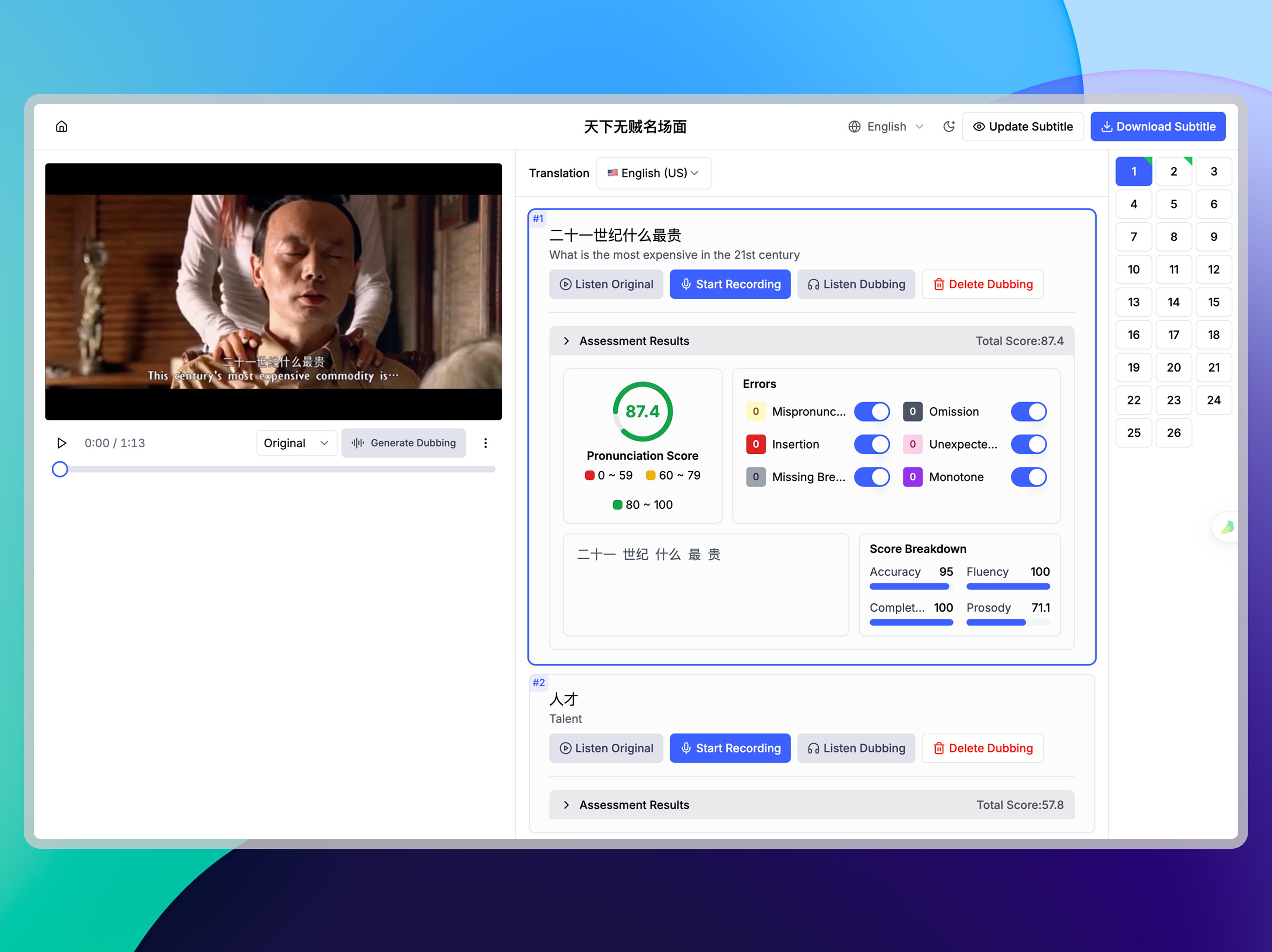Click the home icon
The width and height of the screenshot is (1272, 952).
62,126
